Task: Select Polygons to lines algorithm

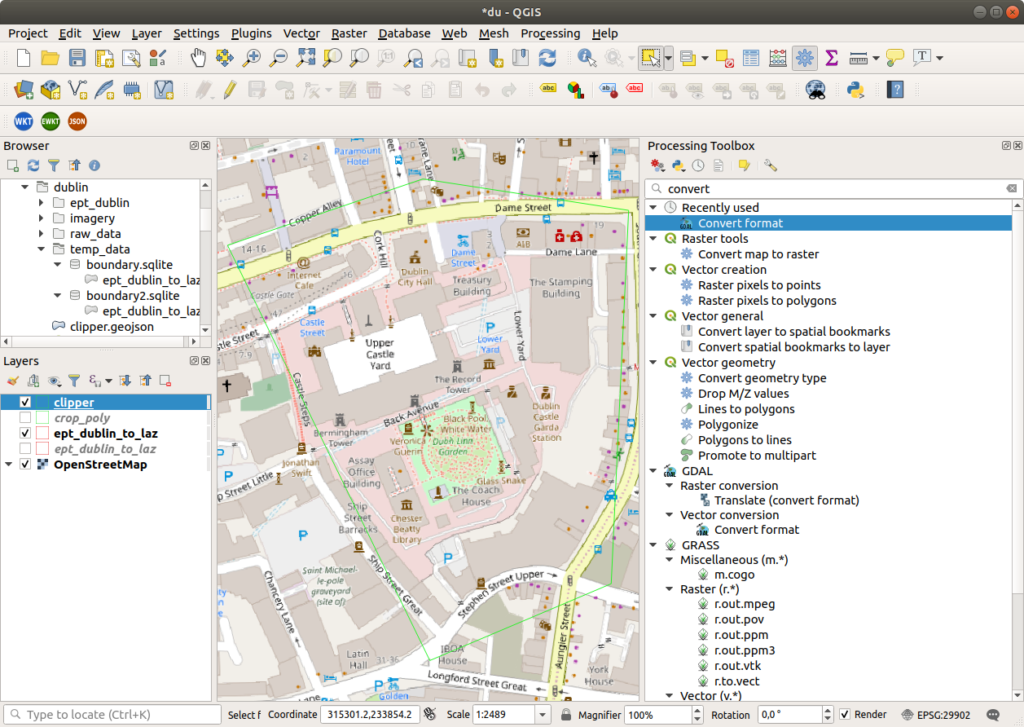Action: click(744, 440)
